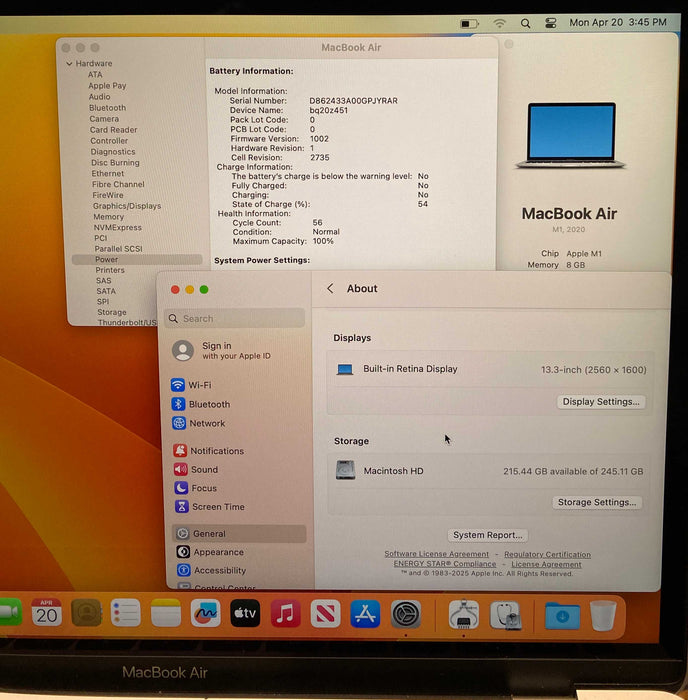Image resolution: width=688 pixels, height=700 pixels.
Task: Click the Macintosh HD storage row
Action: [490, 471]
